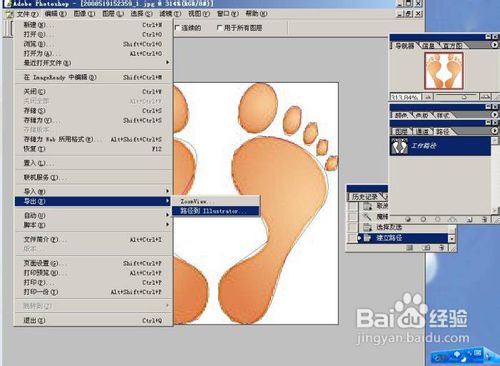Select 置入 (Place) menu entry
This screenshot has width=500, height=366.
tap(93, 163)
